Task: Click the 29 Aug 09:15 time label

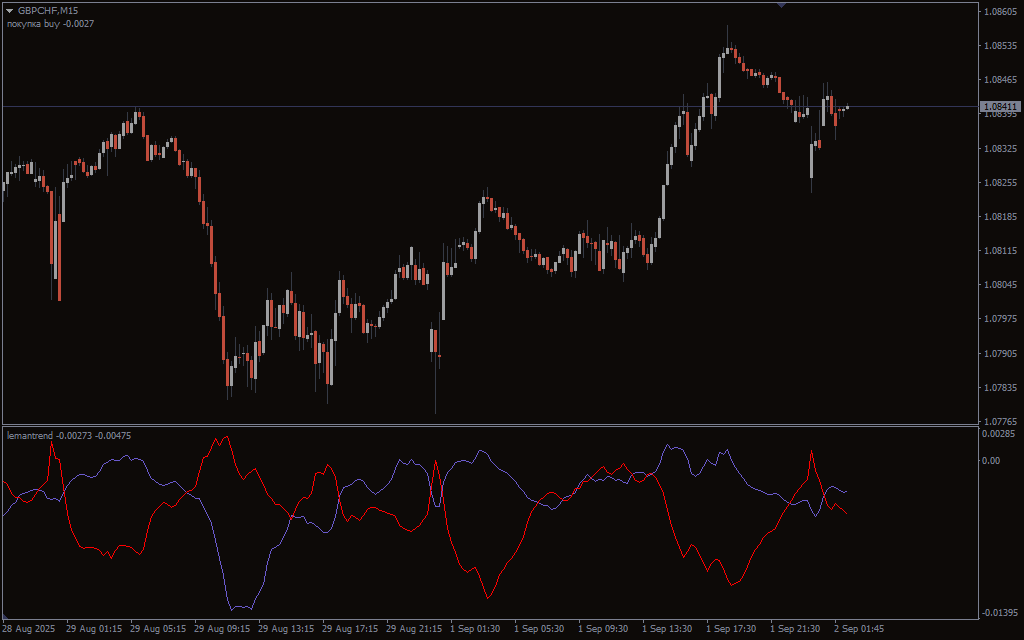Action: pos(221,629)
